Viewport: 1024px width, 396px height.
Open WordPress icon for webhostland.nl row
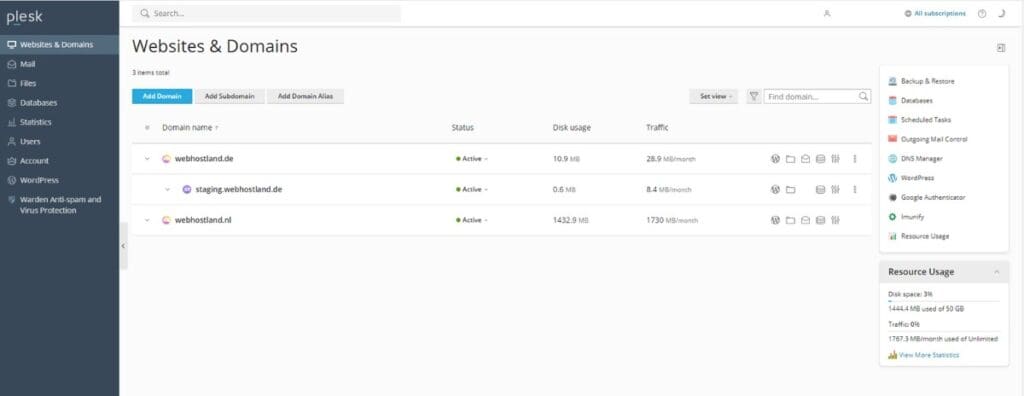(775, 220)
